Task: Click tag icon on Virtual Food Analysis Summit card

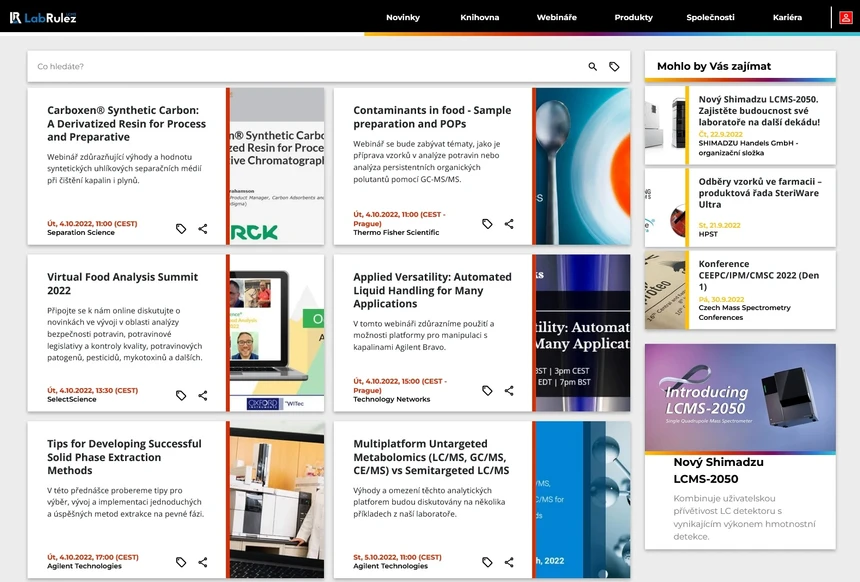Action: [x=181, y=395]
